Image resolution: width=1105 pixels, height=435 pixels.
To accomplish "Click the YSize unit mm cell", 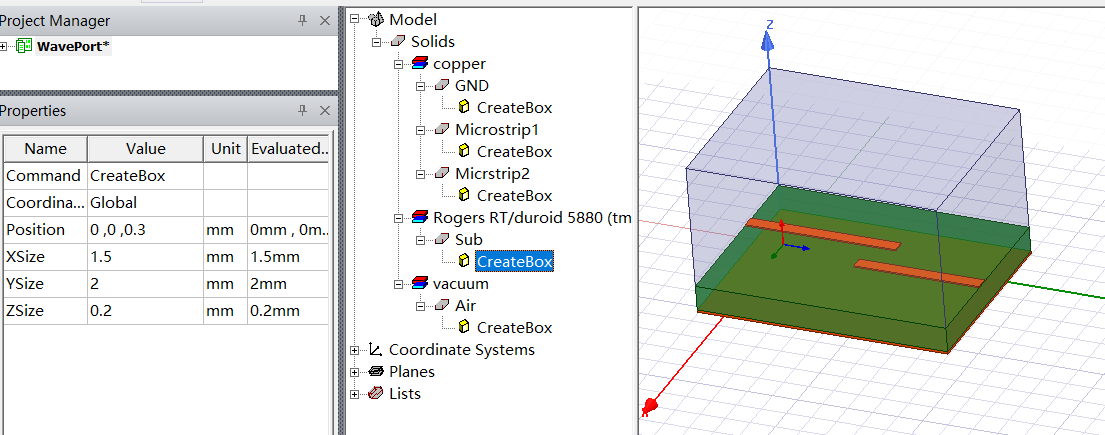I will pyautogui.click(x=226, y=283).
